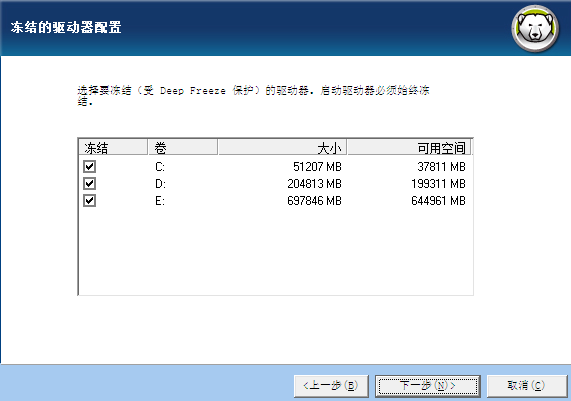Click the Deep Freeze polar bear logo

click(x=535, y=29)
